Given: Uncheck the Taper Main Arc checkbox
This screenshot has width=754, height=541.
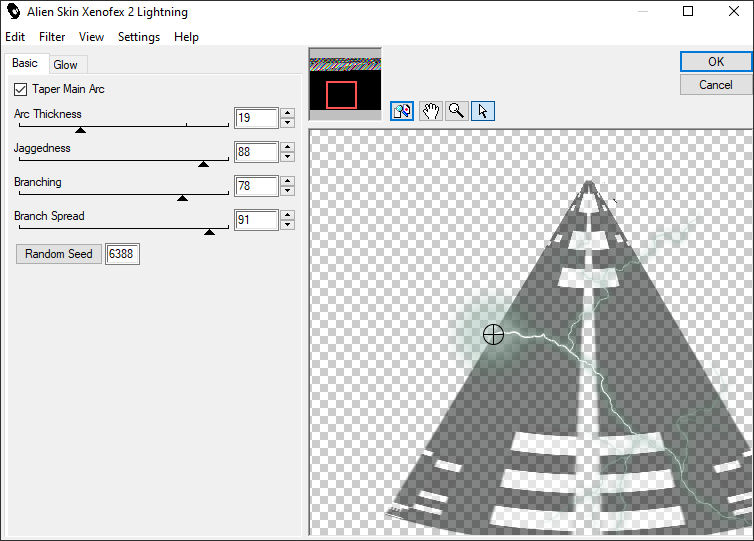Looking at the screenshot, I should coord(20,89).
